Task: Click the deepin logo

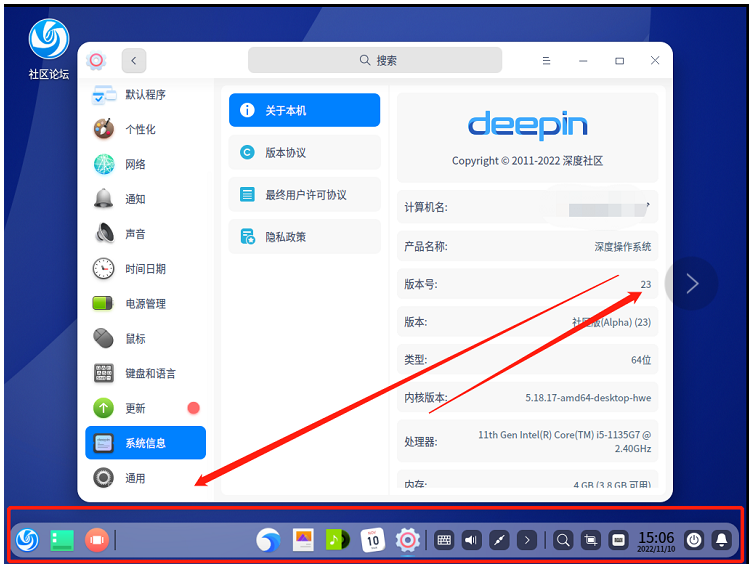Action: click(x=527, y=125)
